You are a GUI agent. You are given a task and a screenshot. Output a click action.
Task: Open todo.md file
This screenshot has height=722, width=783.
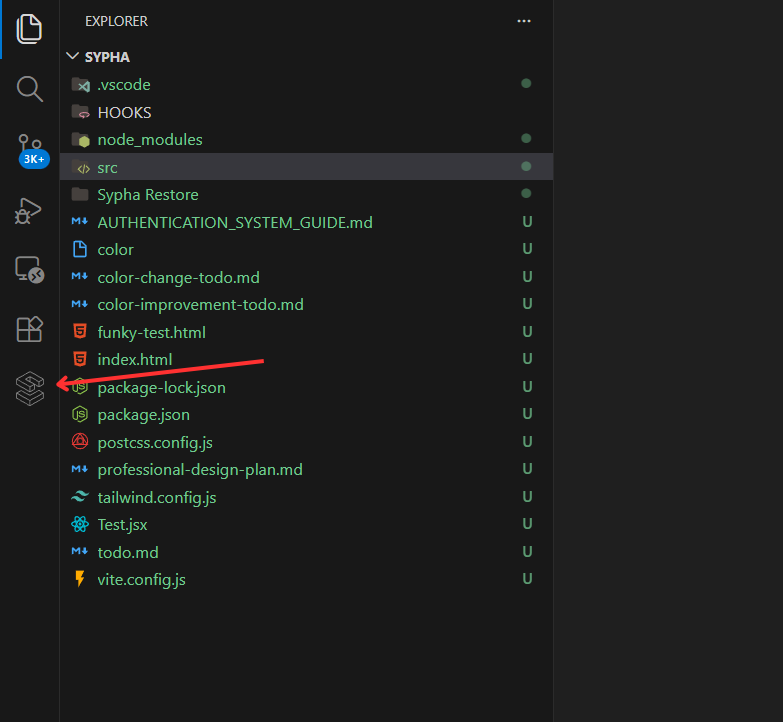click(x=306, y=552)
